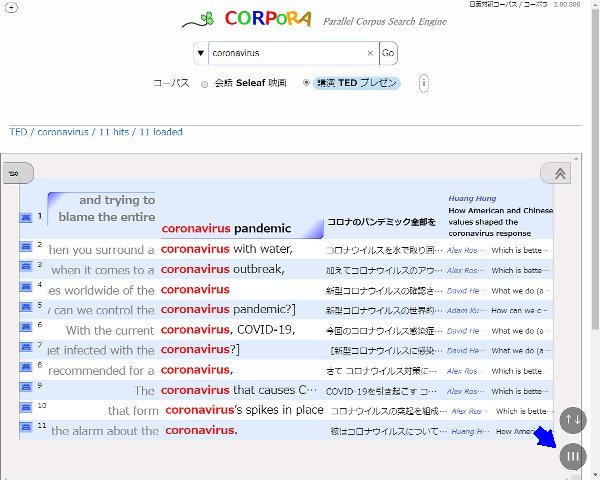Screen dimensions: 600x480
Task: Click in the coronavirus search input field
Action: point(285,53)
